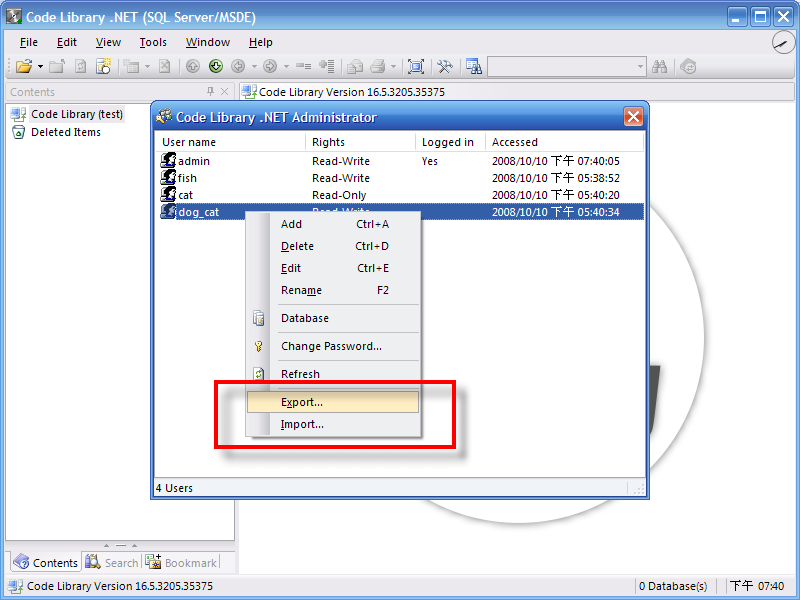Screen dimensions: 800x600
Task: Choose Add from the context menu
Action: click(x=333, y=224)
